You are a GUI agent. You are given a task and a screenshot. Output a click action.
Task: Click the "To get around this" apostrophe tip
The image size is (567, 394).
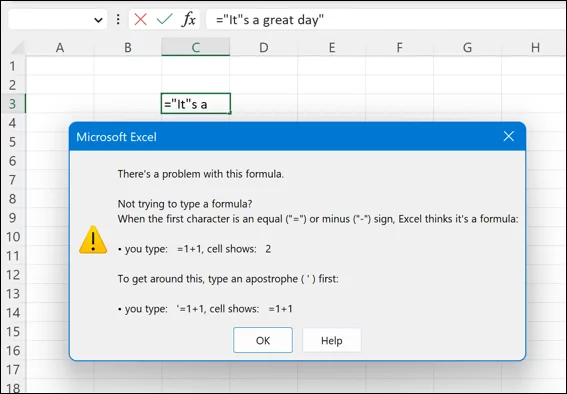click(228, 279)
